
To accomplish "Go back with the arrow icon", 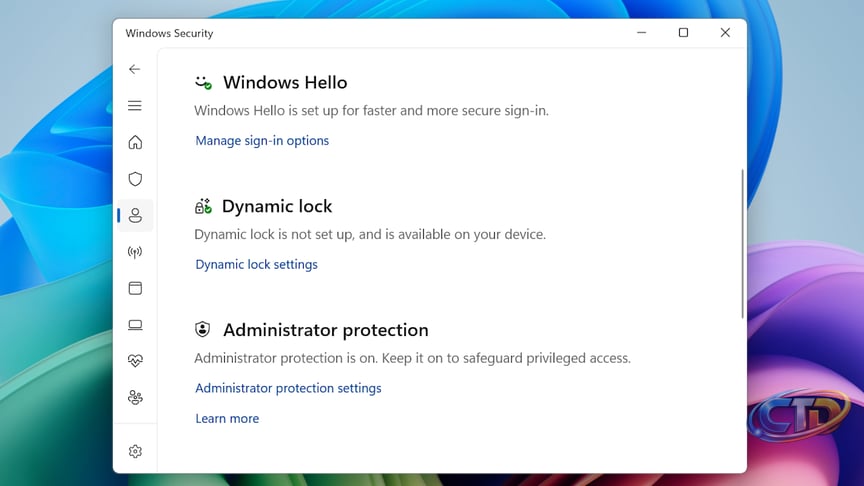I will (134, 69).
